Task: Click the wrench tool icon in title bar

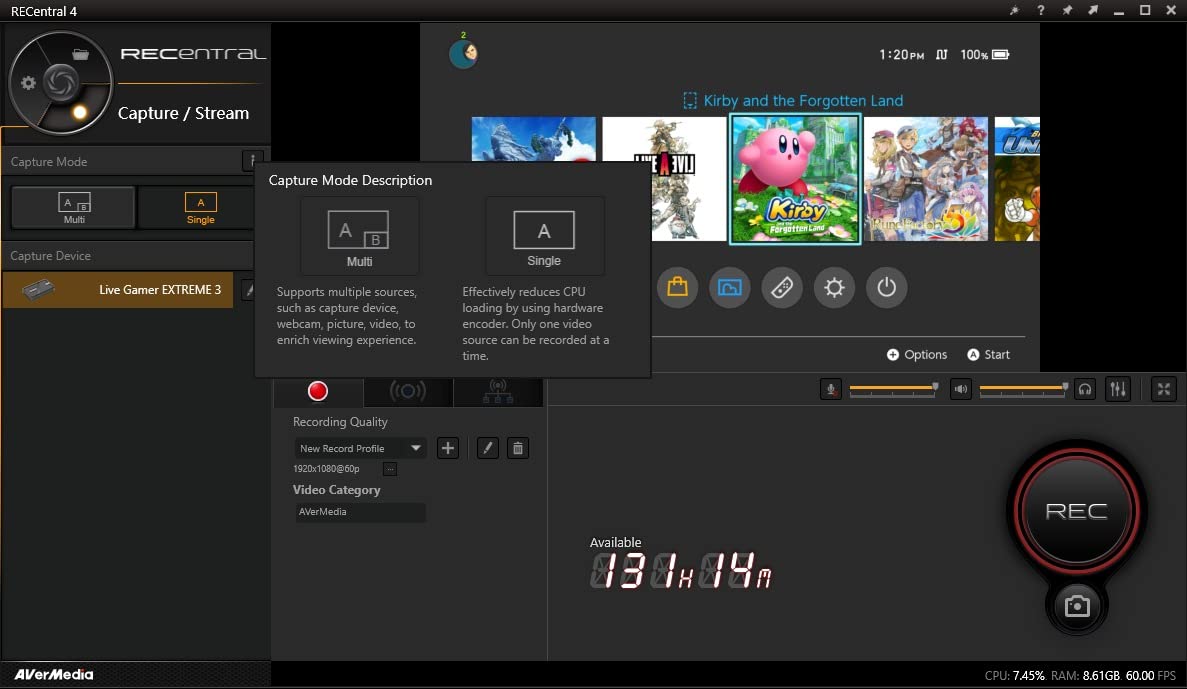Action: coord(1014,11)
